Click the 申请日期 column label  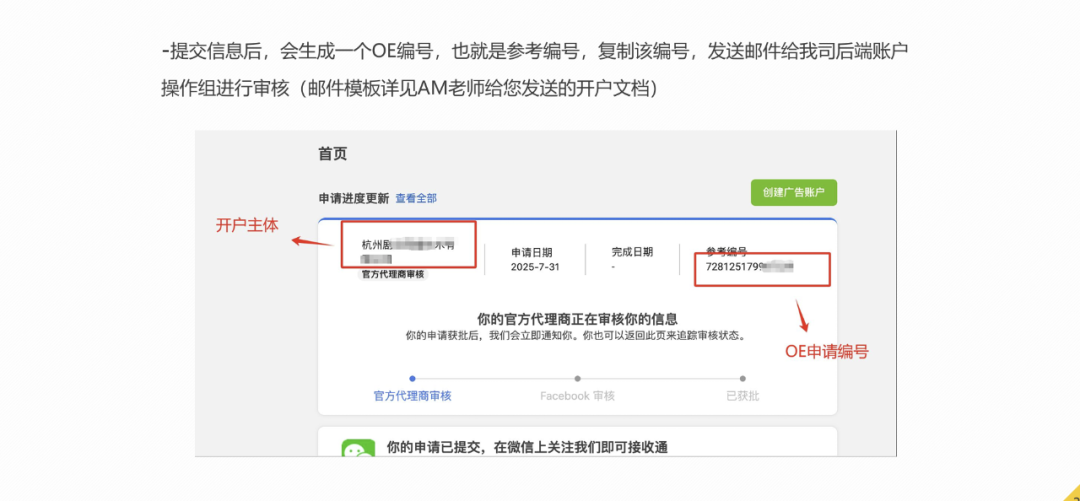tap(532, 252)
